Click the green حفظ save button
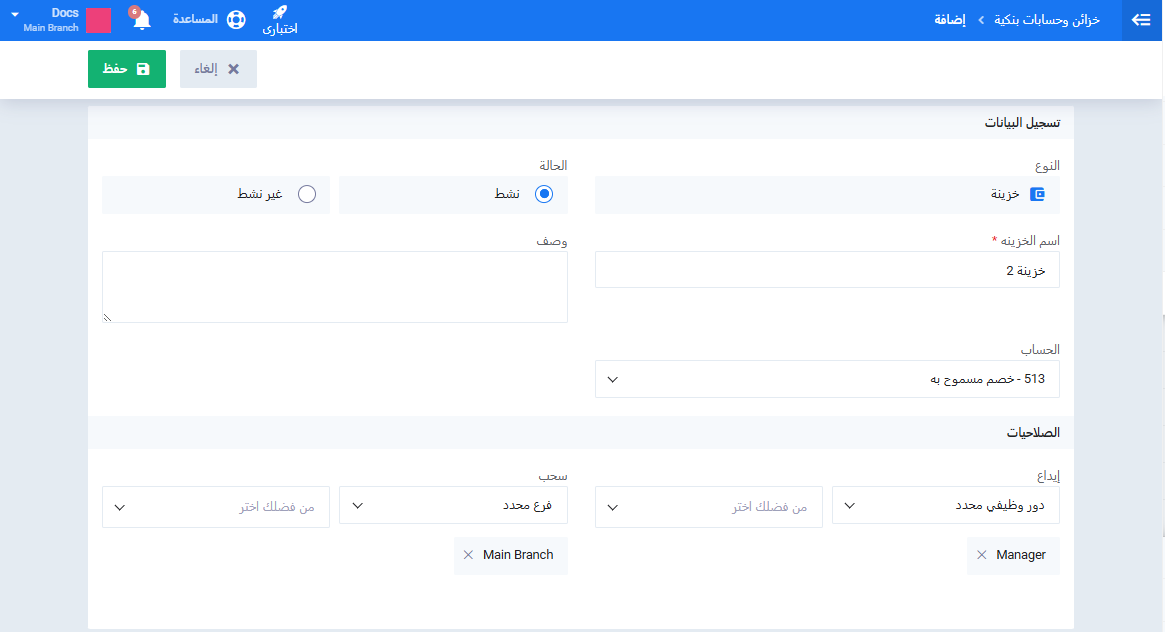 click(127, 69)
